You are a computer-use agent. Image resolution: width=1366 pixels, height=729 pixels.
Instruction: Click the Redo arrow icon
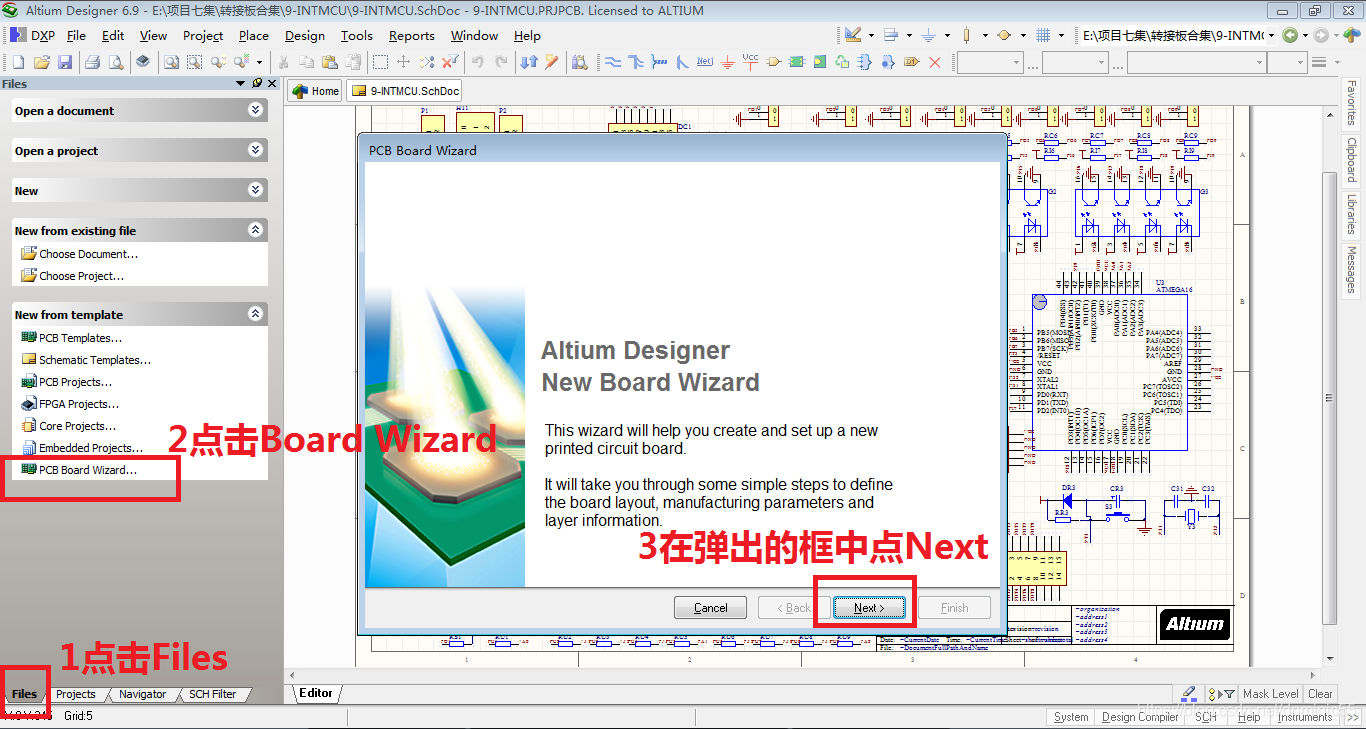(501, 62)
